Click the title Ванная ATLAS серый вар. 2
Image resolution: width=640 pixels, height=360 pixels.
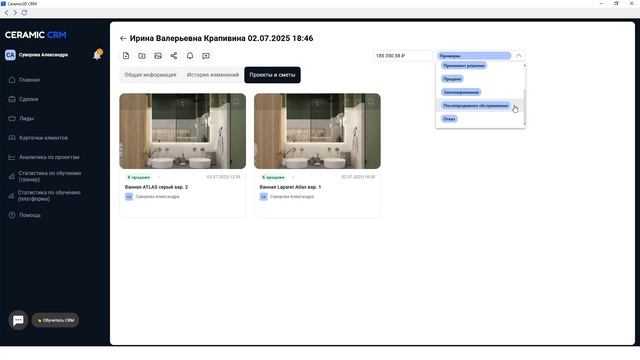pos(156,187)
